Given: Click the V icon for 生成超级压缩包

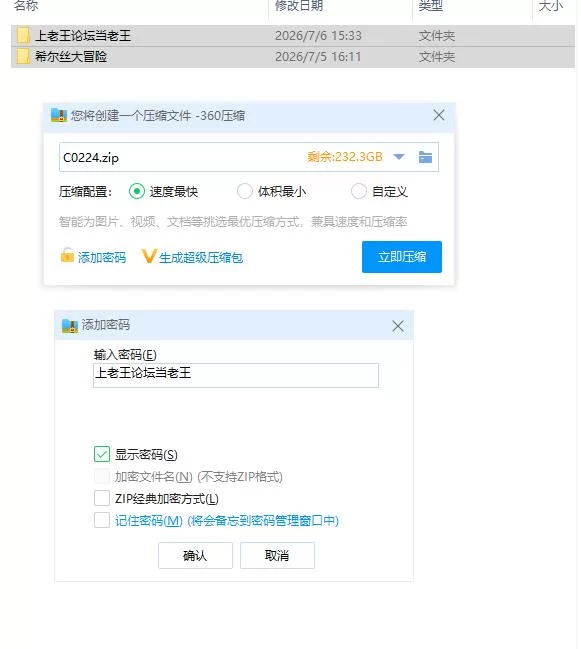Looking at the screenshot, I should (x=149, y=256).
